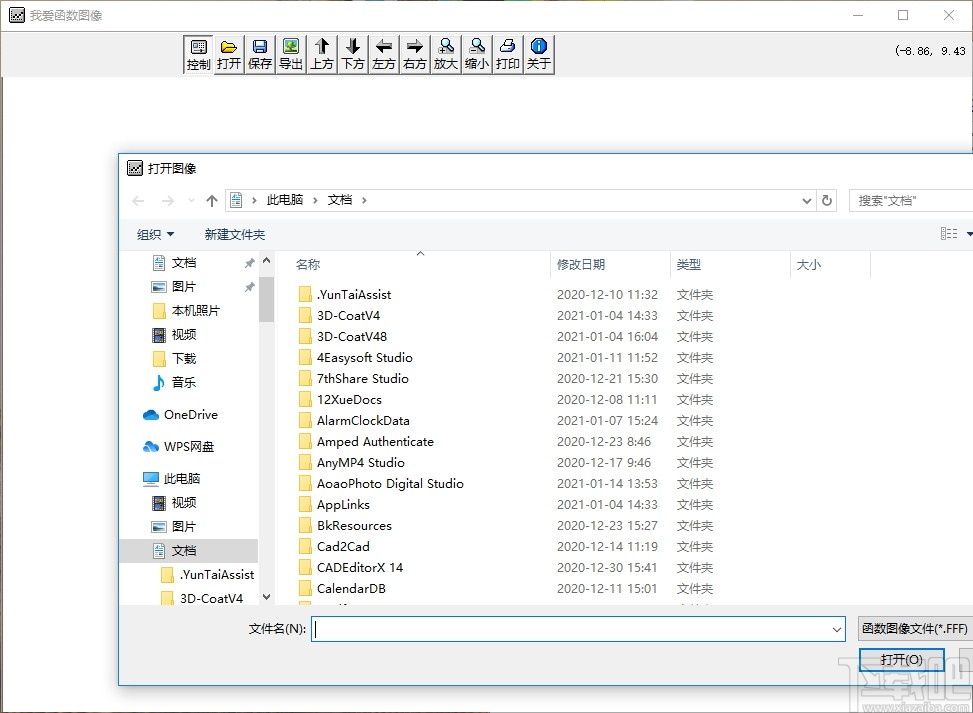Open the file type dropdown showing 函数图像文件(*.FFF)
This screenshot has width=973, height=713.
pyautogui.click(x=913, y=629)
